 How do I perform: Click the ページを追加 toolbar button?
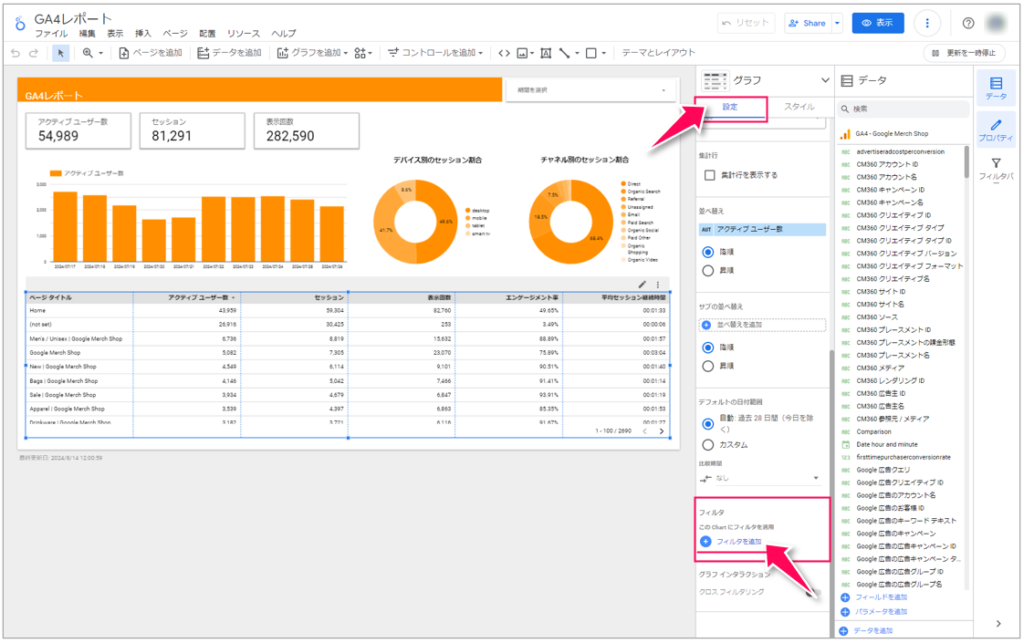pyautogui.click(x=150, y=53)
